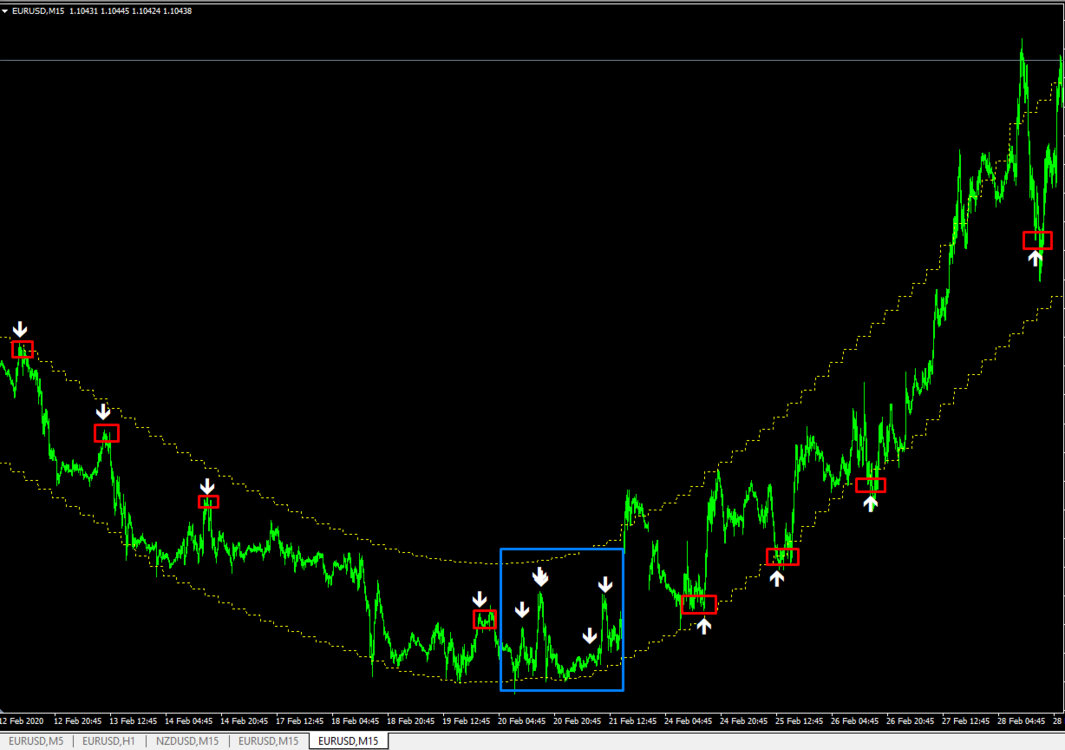Click the 26 Feb 20:45 time label

tap(910, 721)
